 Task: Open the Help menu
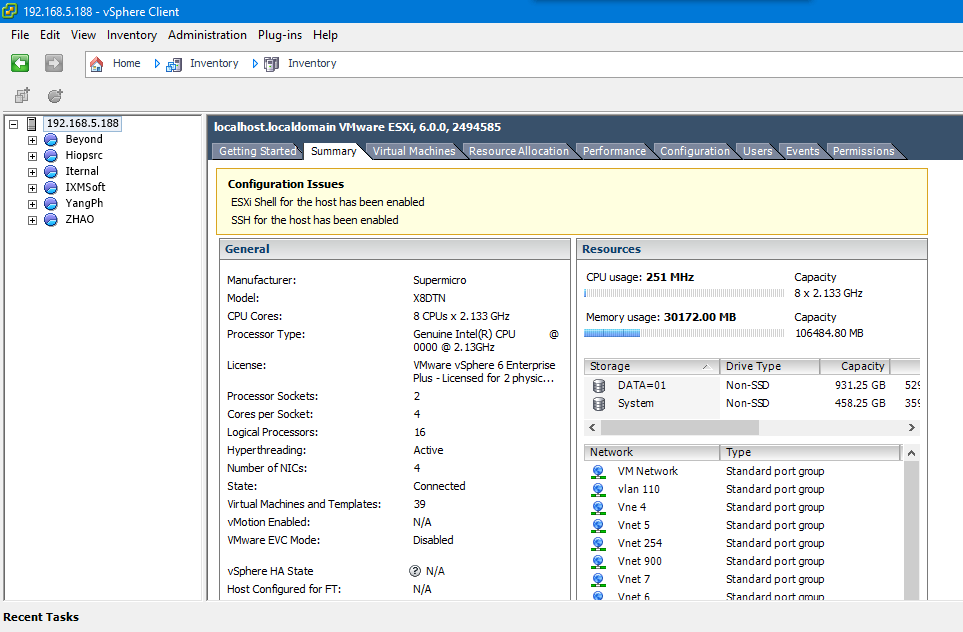click(x=326, y=35)
